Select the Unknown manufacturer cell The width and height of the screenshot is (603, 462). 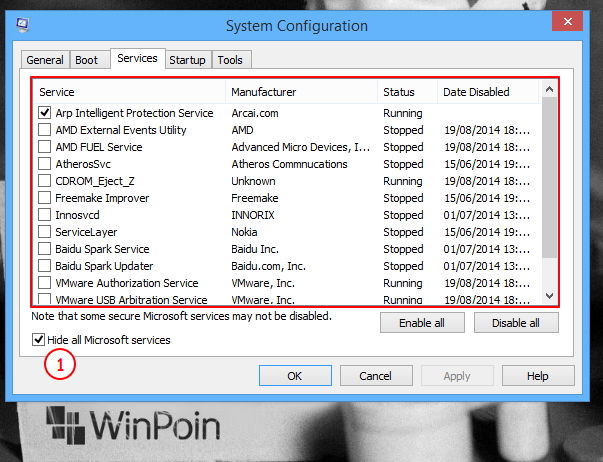tap(253, 181)
